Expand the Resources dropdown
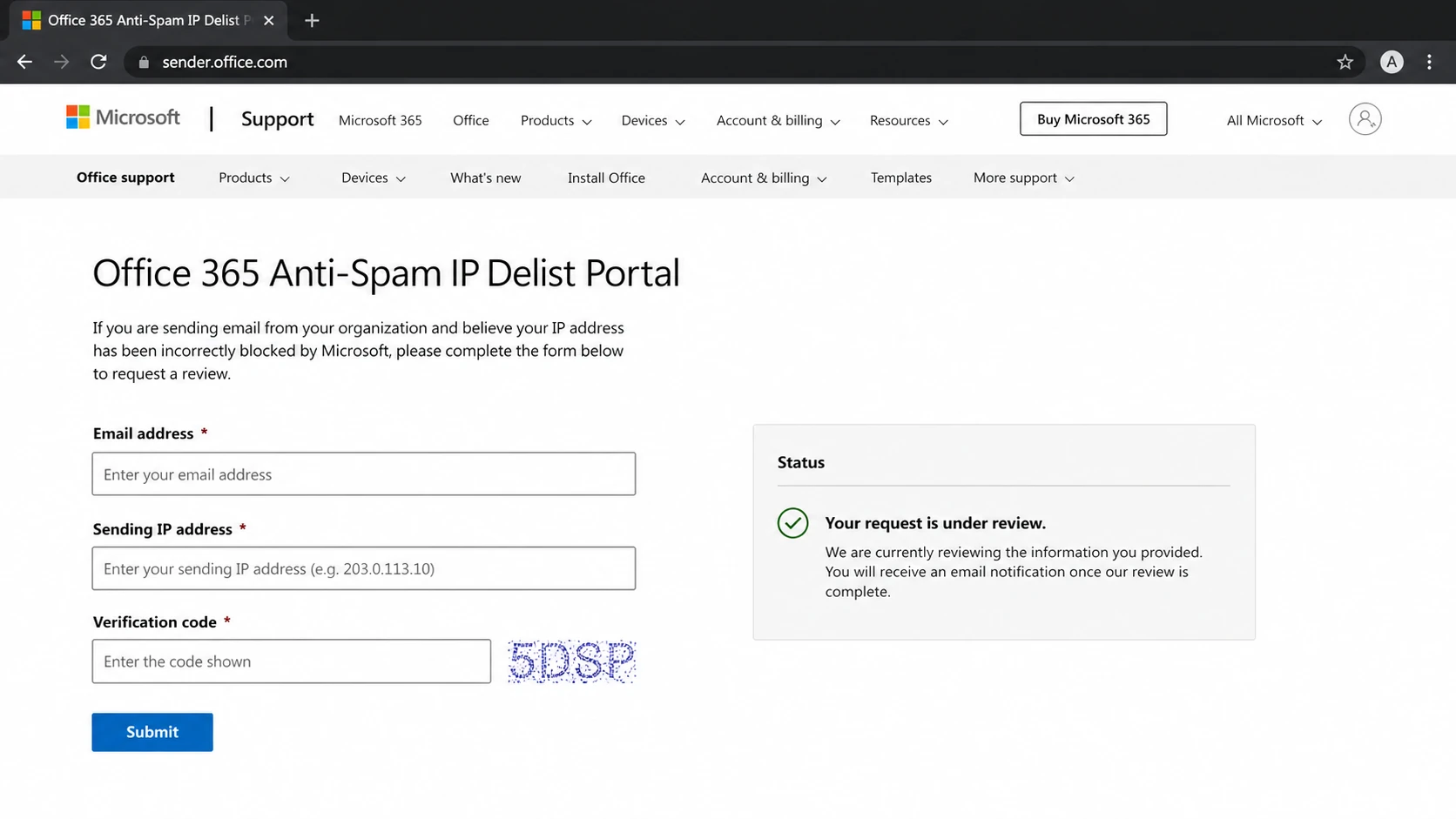The image size is (1456, 819). click(908, 120)
